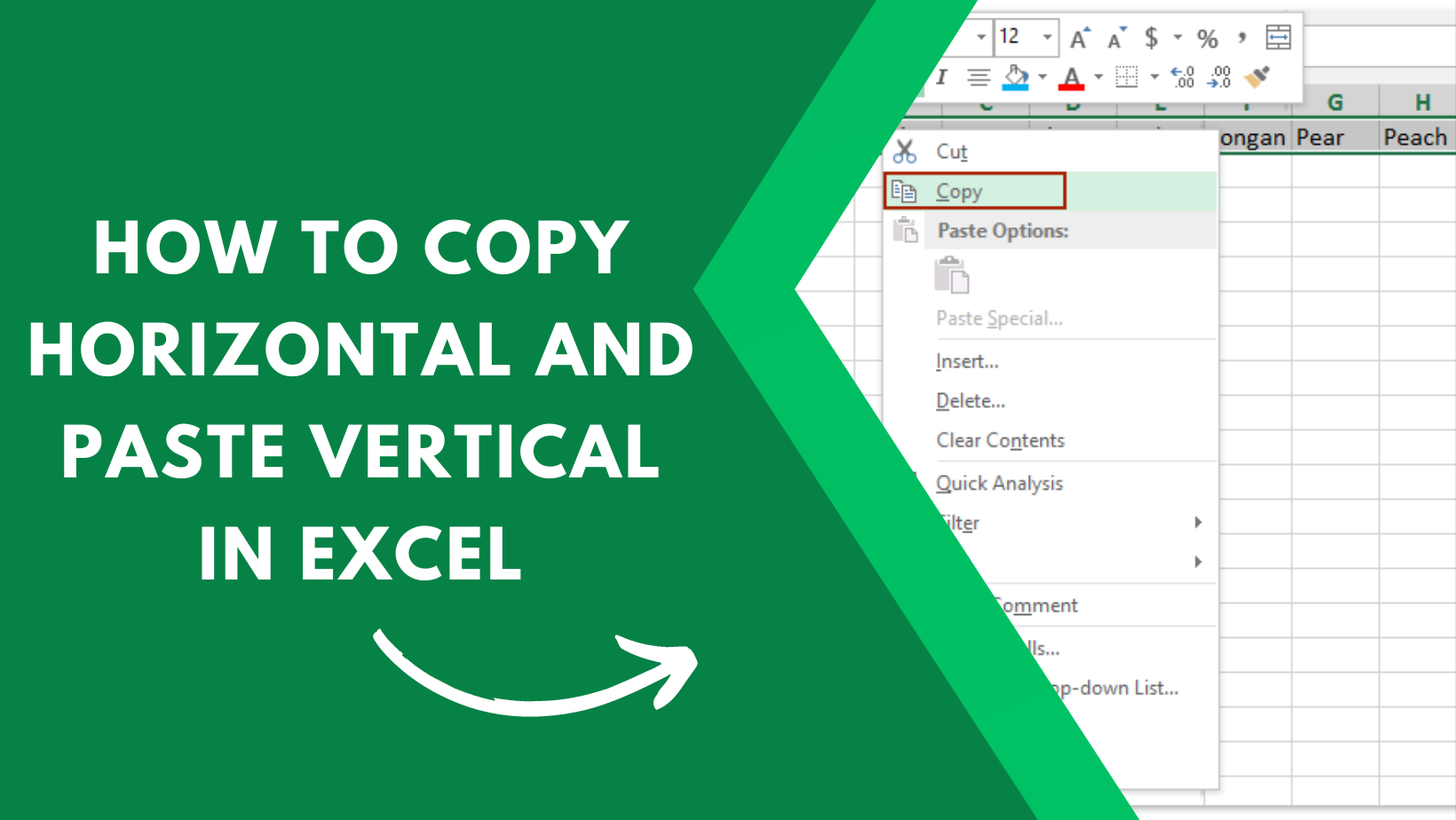Click the Paste Options: label

[1003, 231]
